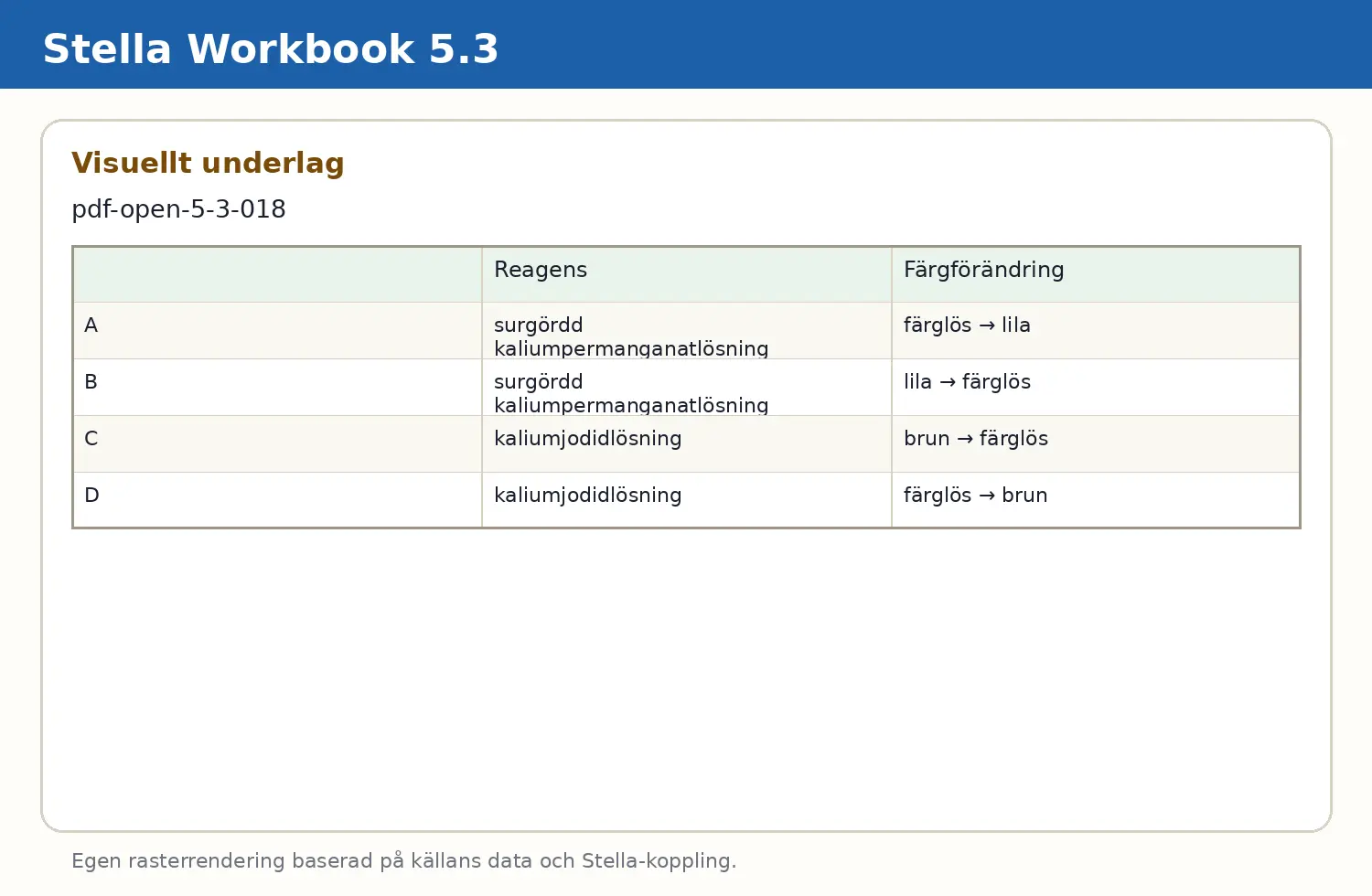Select row label B
This screenshot has width=1372, height=896.
pyautogui.click(x=278, y=388)
